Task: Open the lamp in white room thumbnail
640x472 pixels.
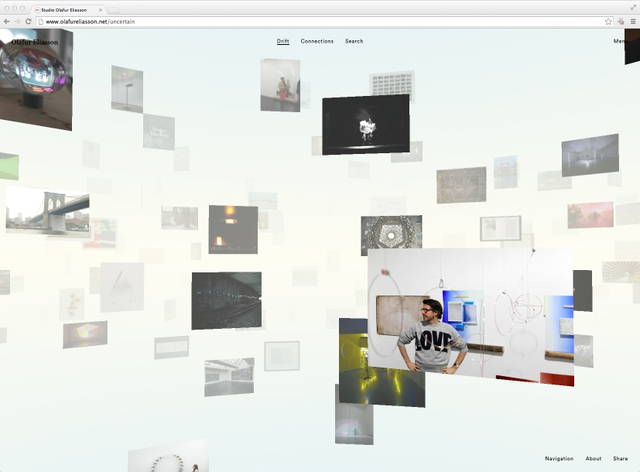Action: point(127,89)
